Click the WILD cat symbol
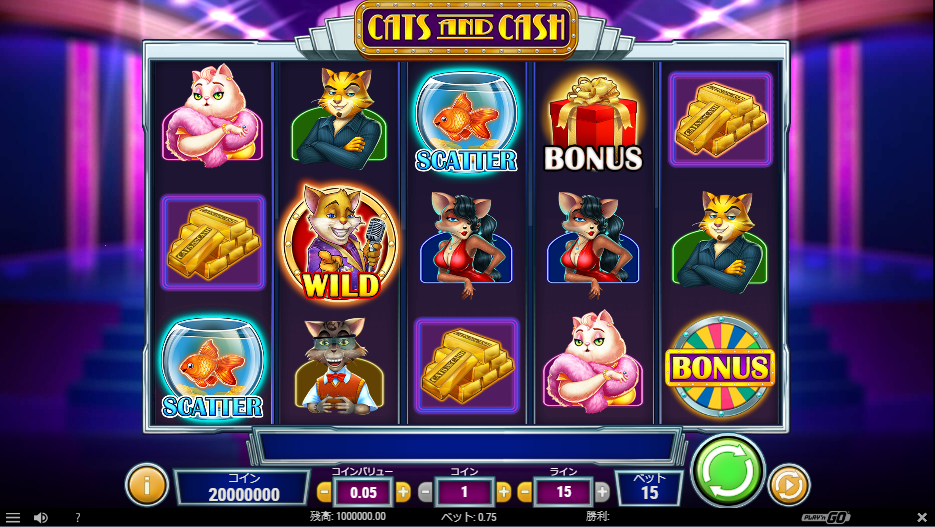This screenshot has height=527, width=935. click(340, 242)
